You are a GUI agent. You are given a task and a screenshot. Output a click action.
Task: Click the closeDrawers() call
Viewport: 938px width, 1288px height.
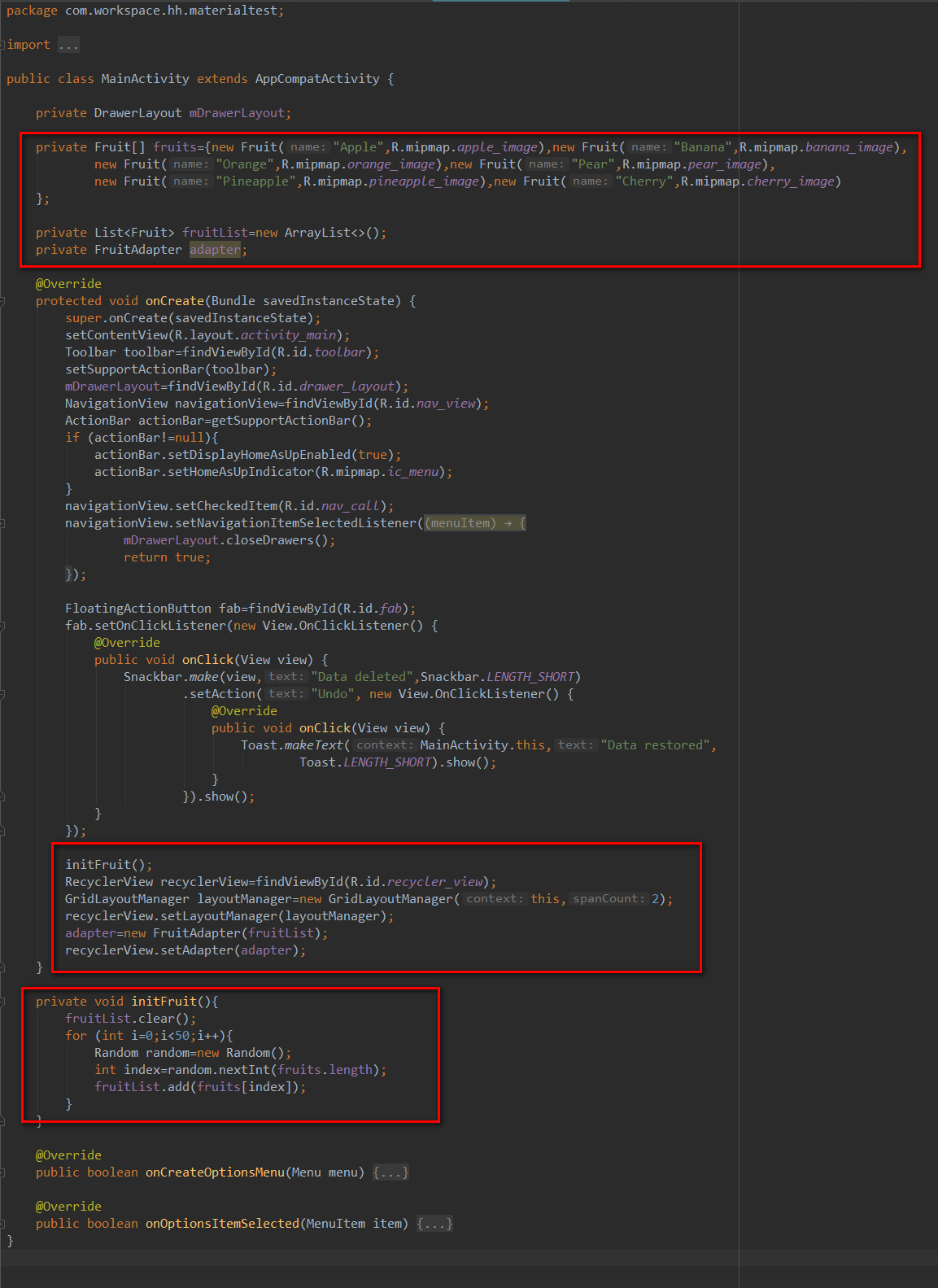tap(277, 540)
